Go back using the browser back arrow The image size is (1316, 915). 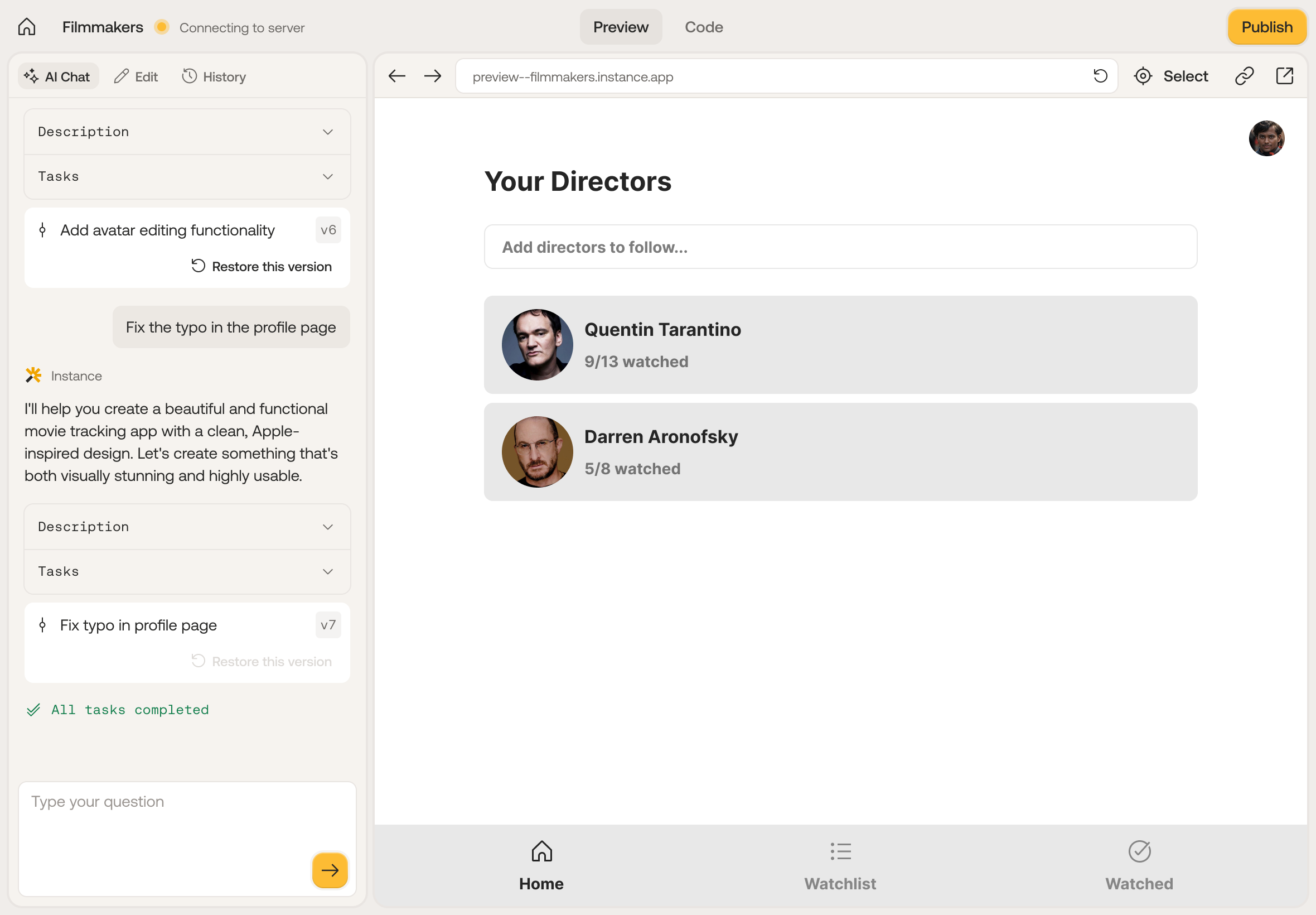coord(396,76)
